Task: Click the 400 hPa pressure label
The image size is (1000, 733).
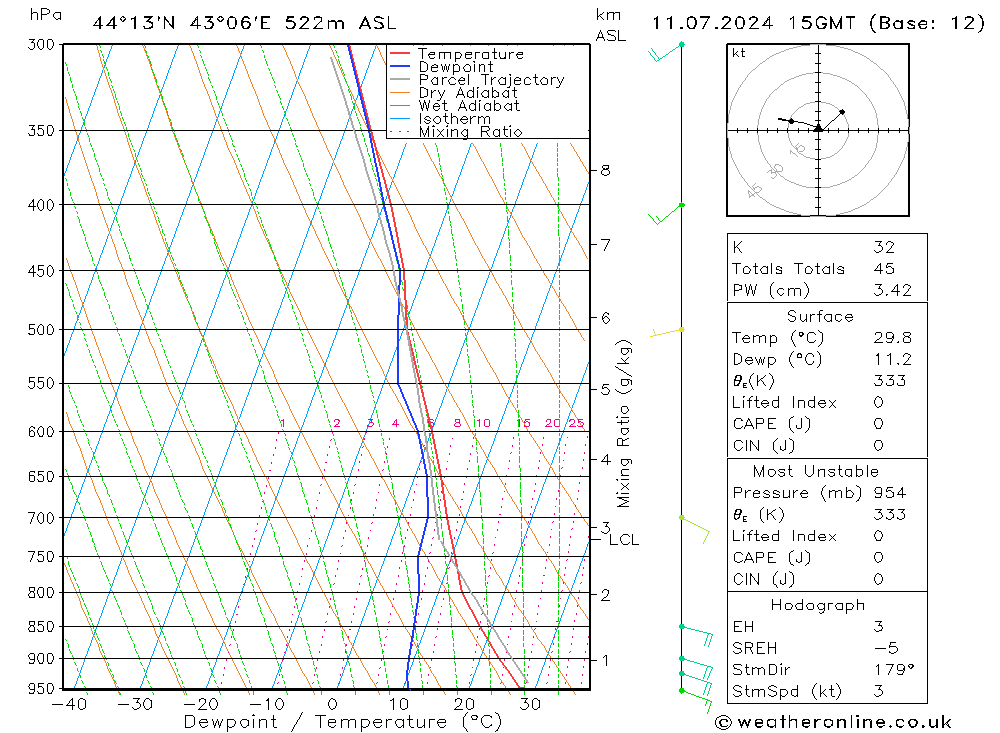Action: [41, 205]
